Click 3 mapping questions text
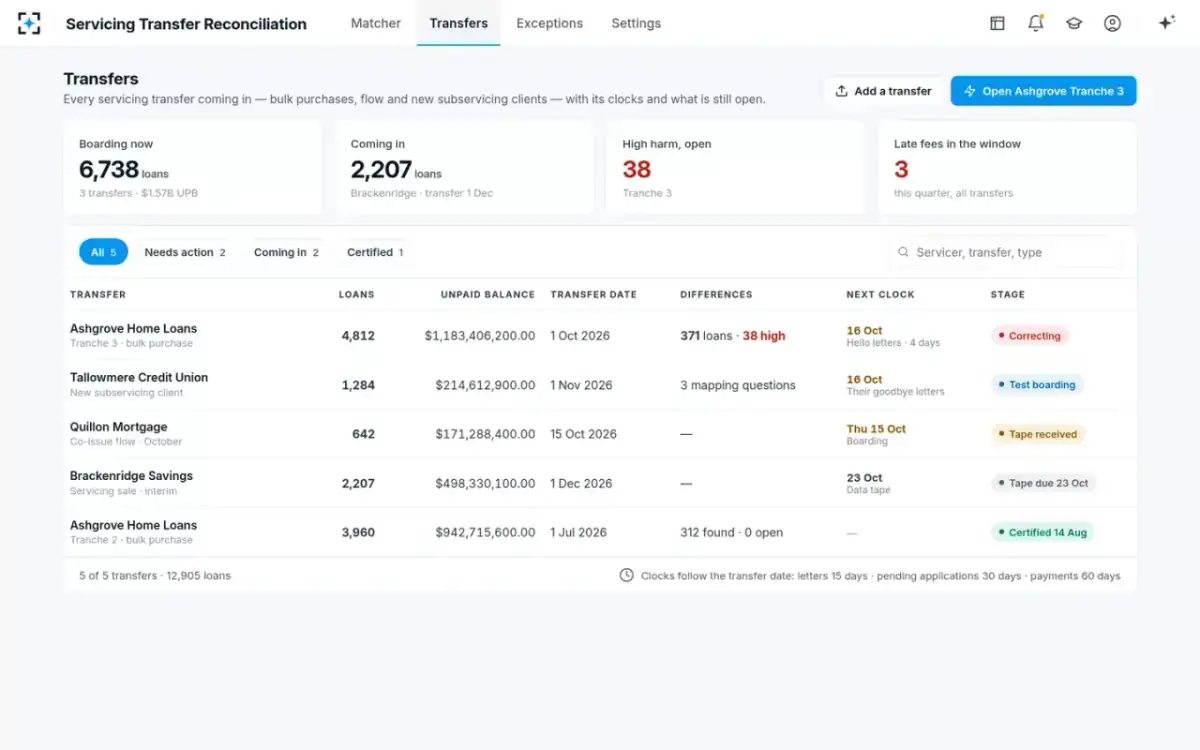This screenshot has width=1200, height=750. [x=738, y=385]
